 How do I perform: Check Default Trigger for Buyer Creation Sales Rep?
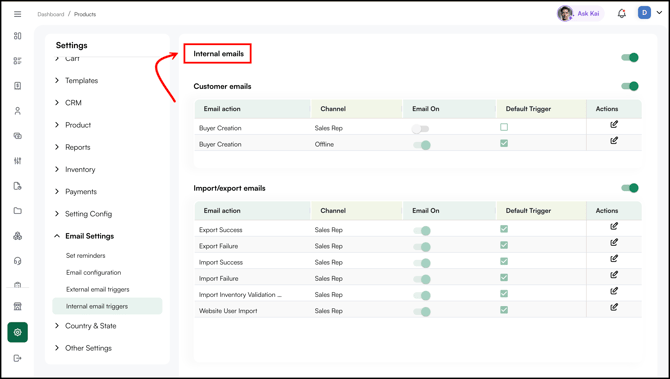(x=504, y=127)
